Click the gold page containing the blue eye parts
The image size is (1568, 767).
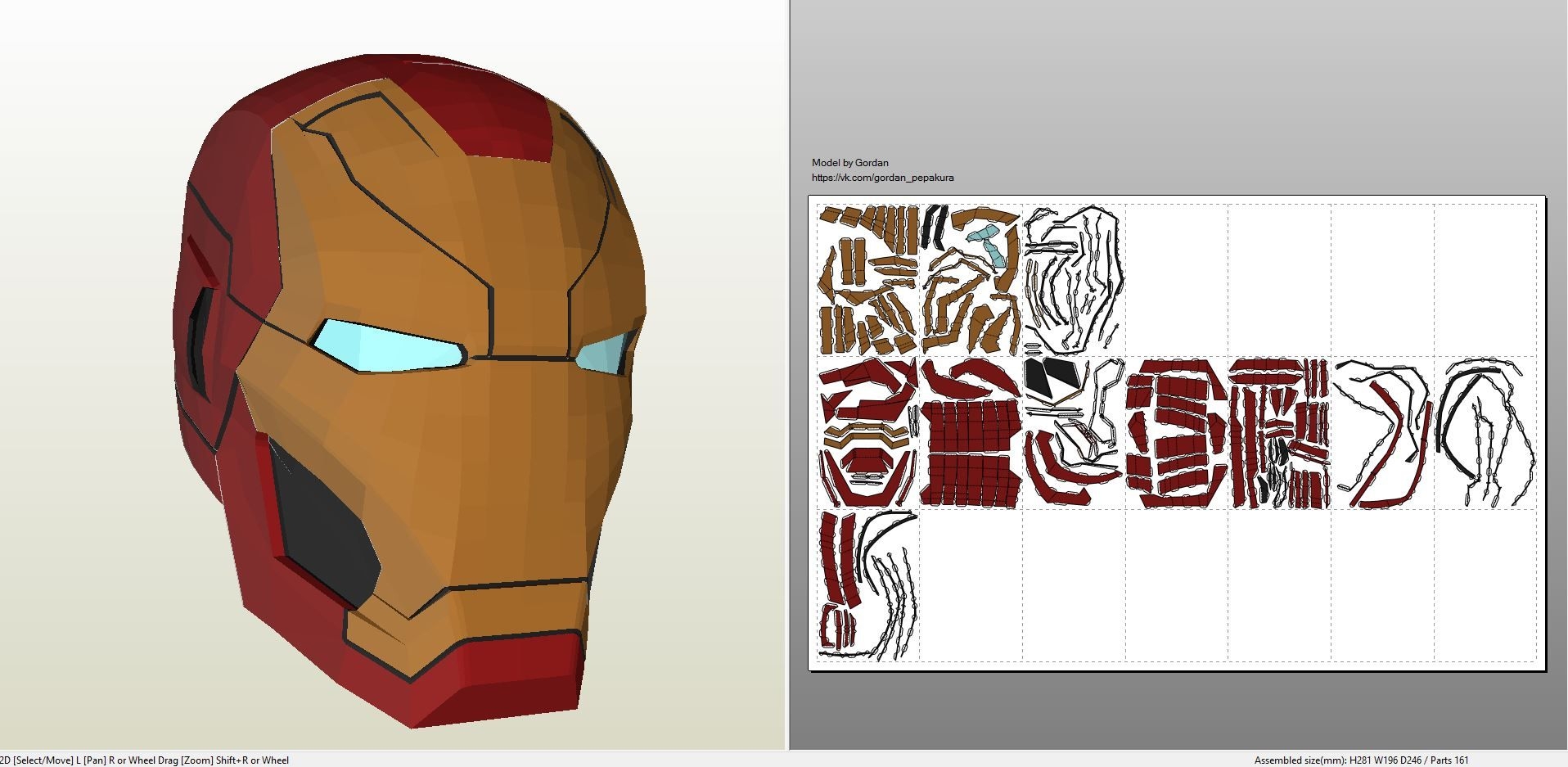[x=971, y=280]
